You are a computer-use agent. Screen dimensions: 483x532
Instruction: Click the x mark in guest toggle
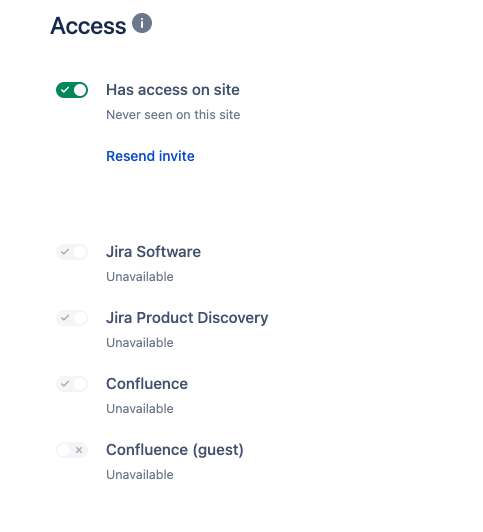[x=79, y=450]
